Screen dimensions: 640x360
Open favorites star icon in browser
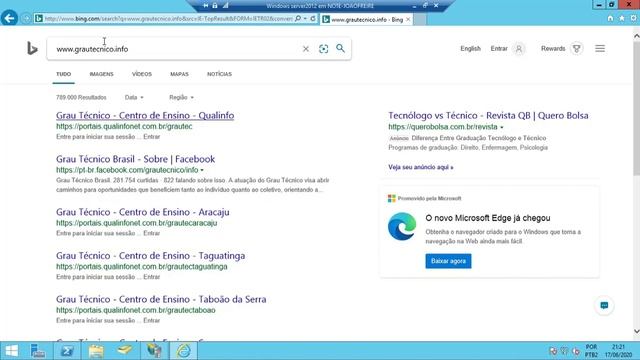pos(622,19)
